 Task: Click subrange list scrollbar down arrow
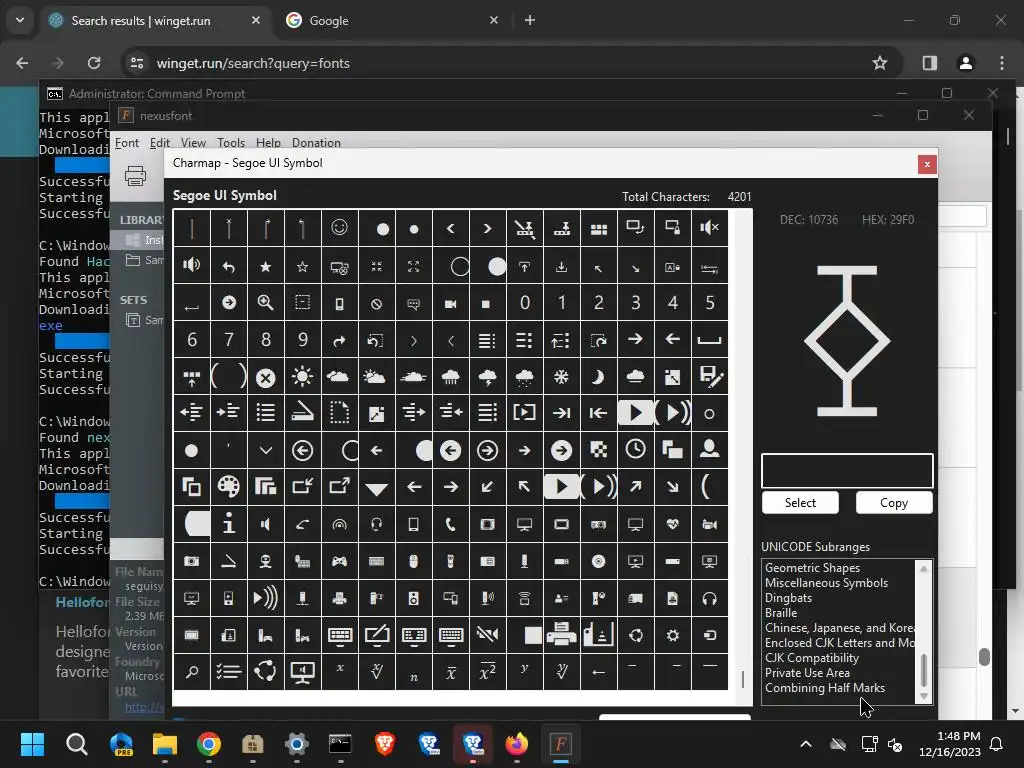923,696
